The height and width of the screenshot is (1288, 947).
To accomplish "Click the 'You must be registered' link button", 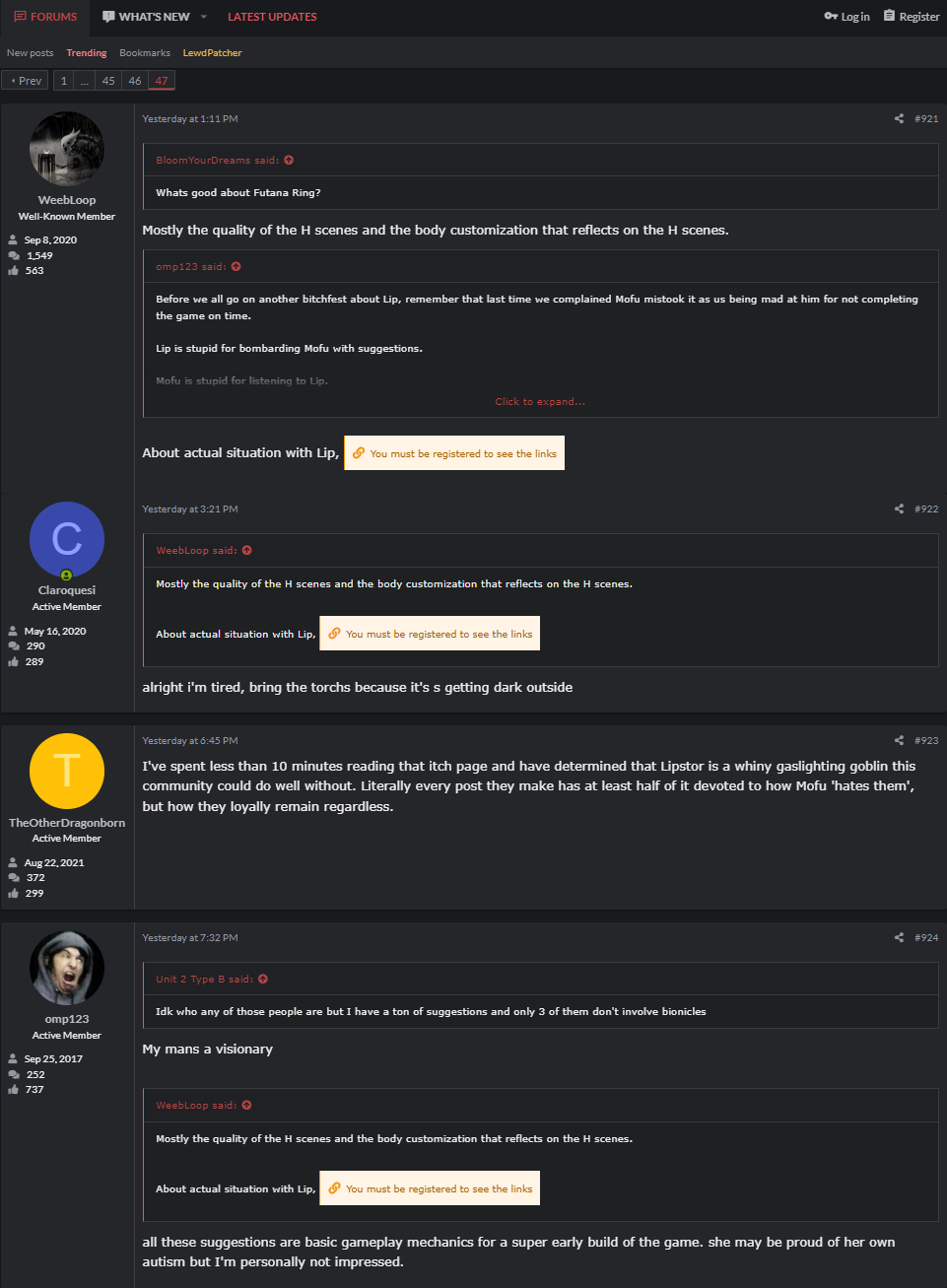I will pos(453,452).
